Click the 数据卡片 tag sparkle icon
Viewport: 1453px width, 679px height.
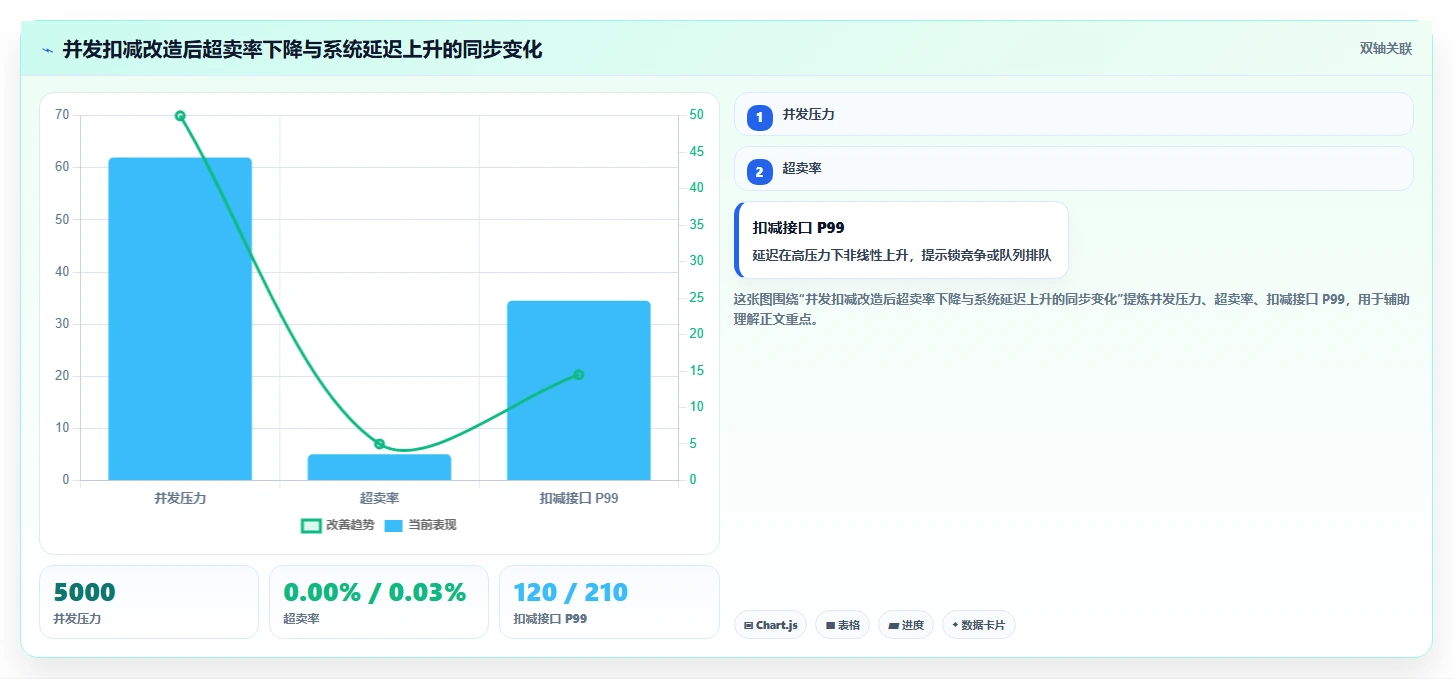955,625
